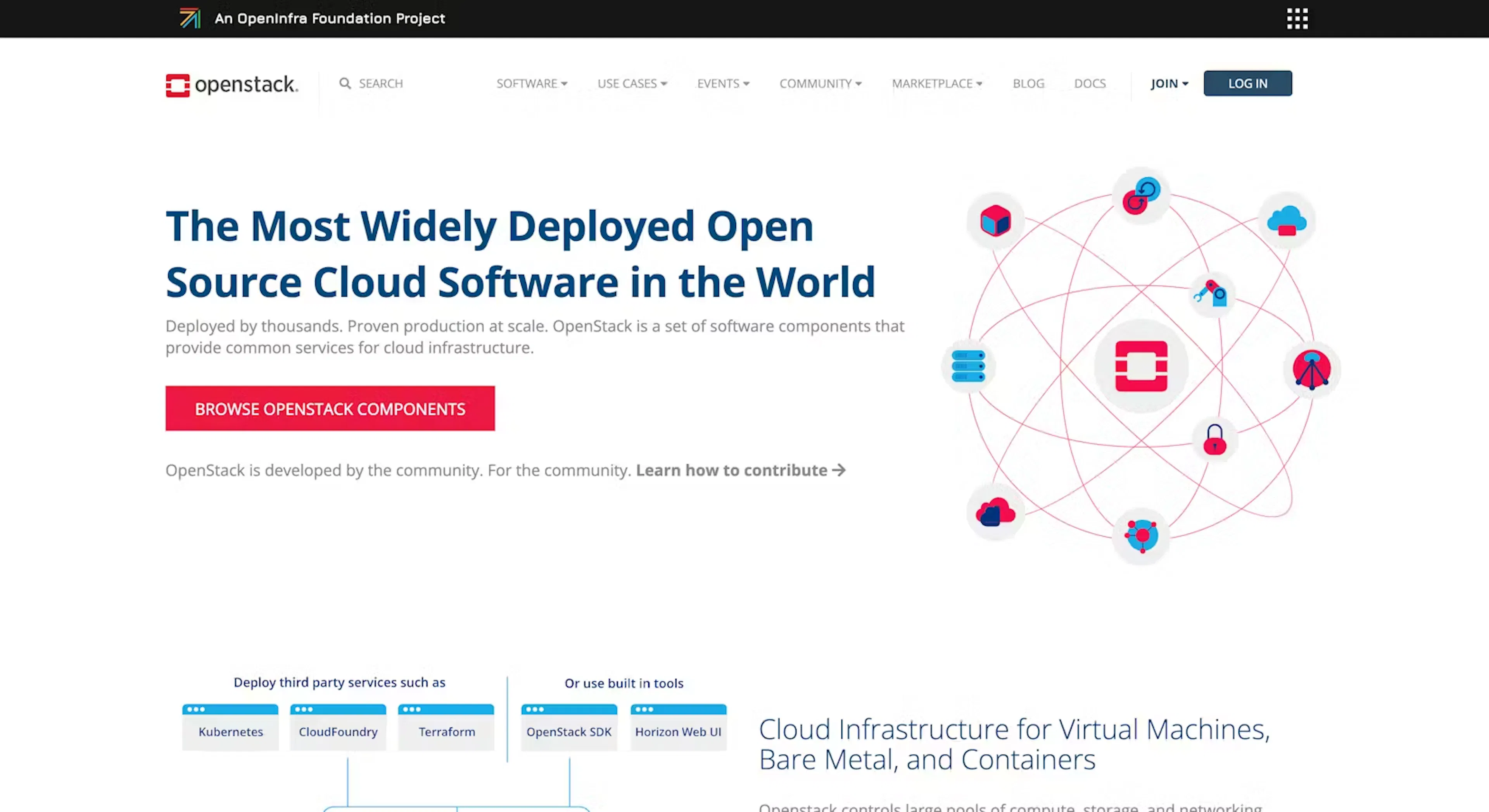Expand the Software dropdown menu
Viewport: 1489px width, 812px height.
pyautogui.click(x=532, y=83)
